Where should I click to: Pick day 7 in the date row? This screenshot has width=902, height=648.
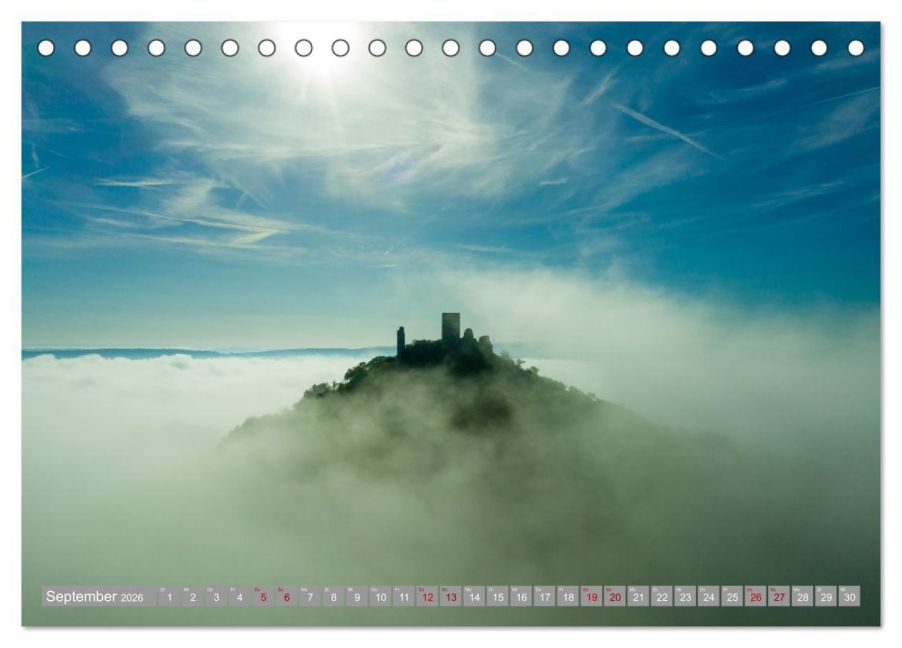[x=310, y=596]
